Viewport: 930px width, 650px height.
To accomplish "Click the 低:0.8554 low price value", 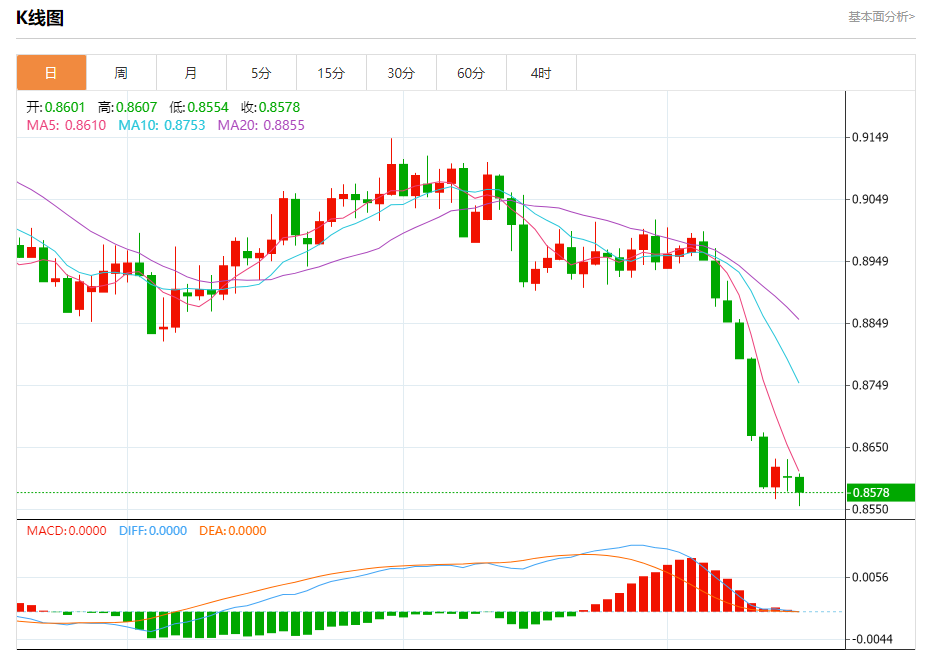I will click(199, 107).
